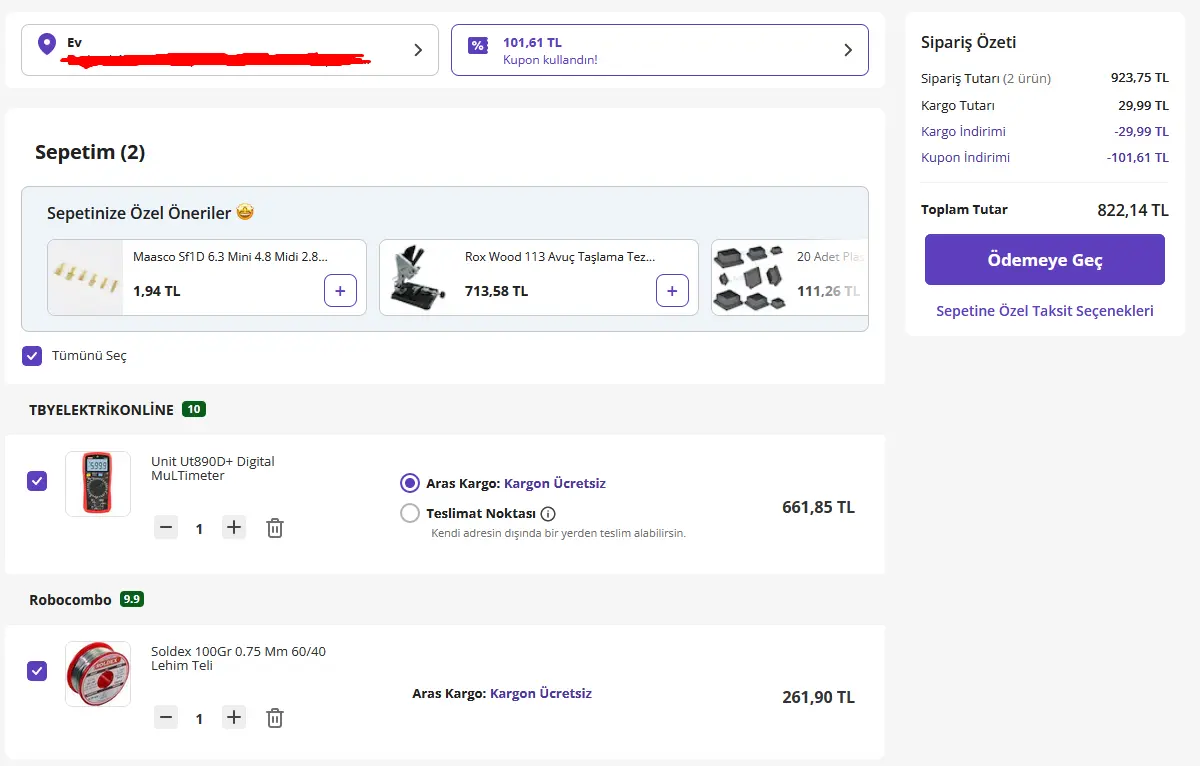The width and height of the screenshot is (1200, 766).
Task: Uncheck the Unit Ut890D+ multimeter item checkbox
Action: click(37, 481)
